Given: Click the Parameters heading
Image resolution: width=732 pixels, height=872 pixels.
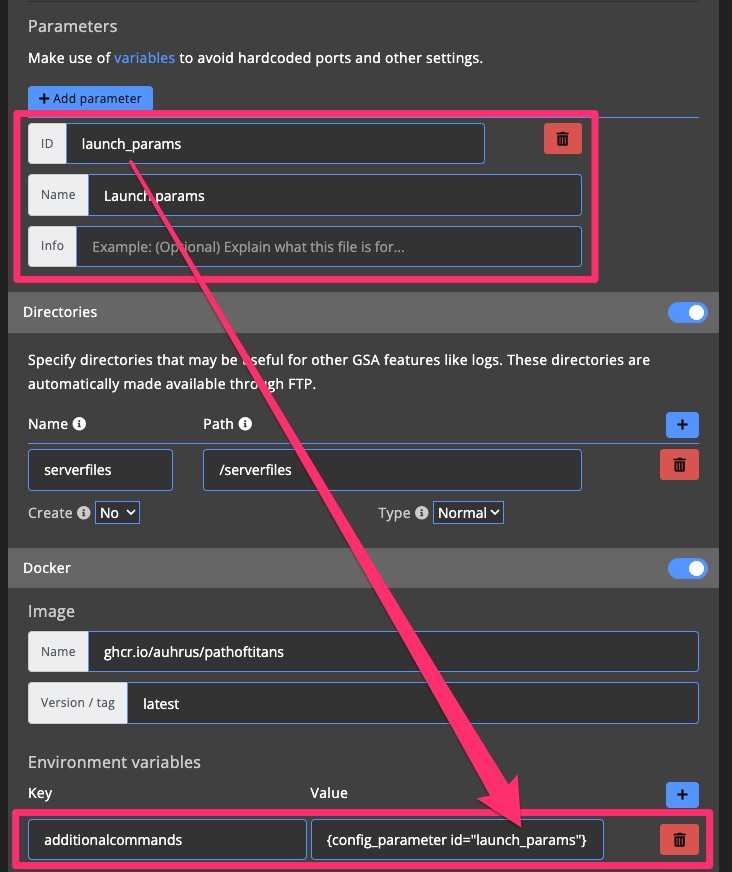Looking at the screenshot, I should tap(73, 26).
